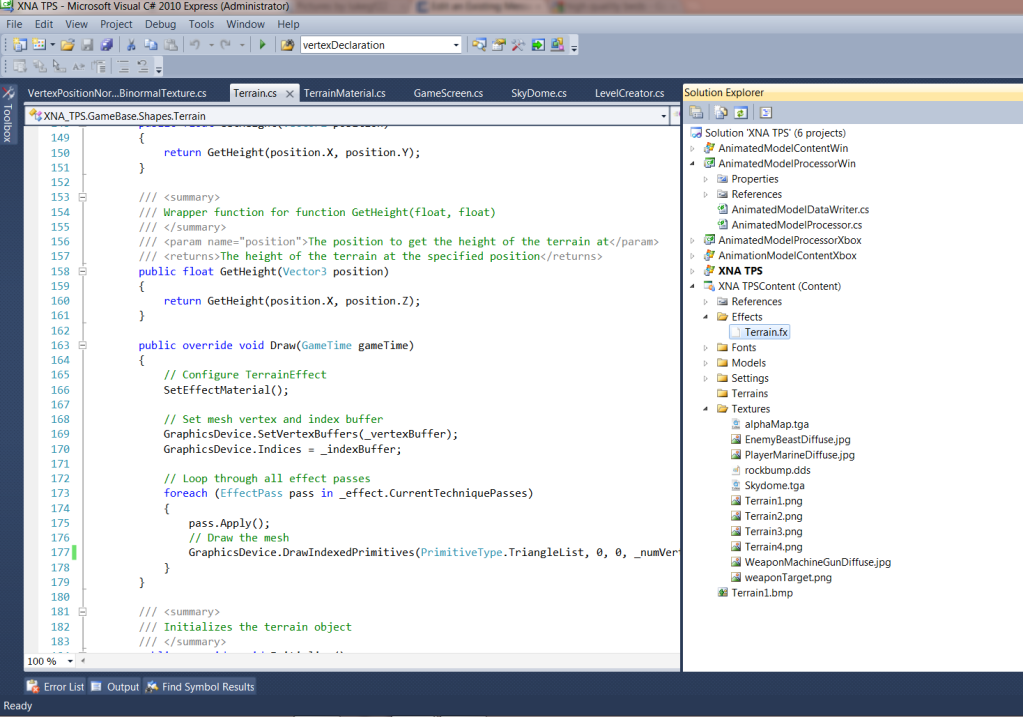Open the Output panel

[x=115, y=686]
